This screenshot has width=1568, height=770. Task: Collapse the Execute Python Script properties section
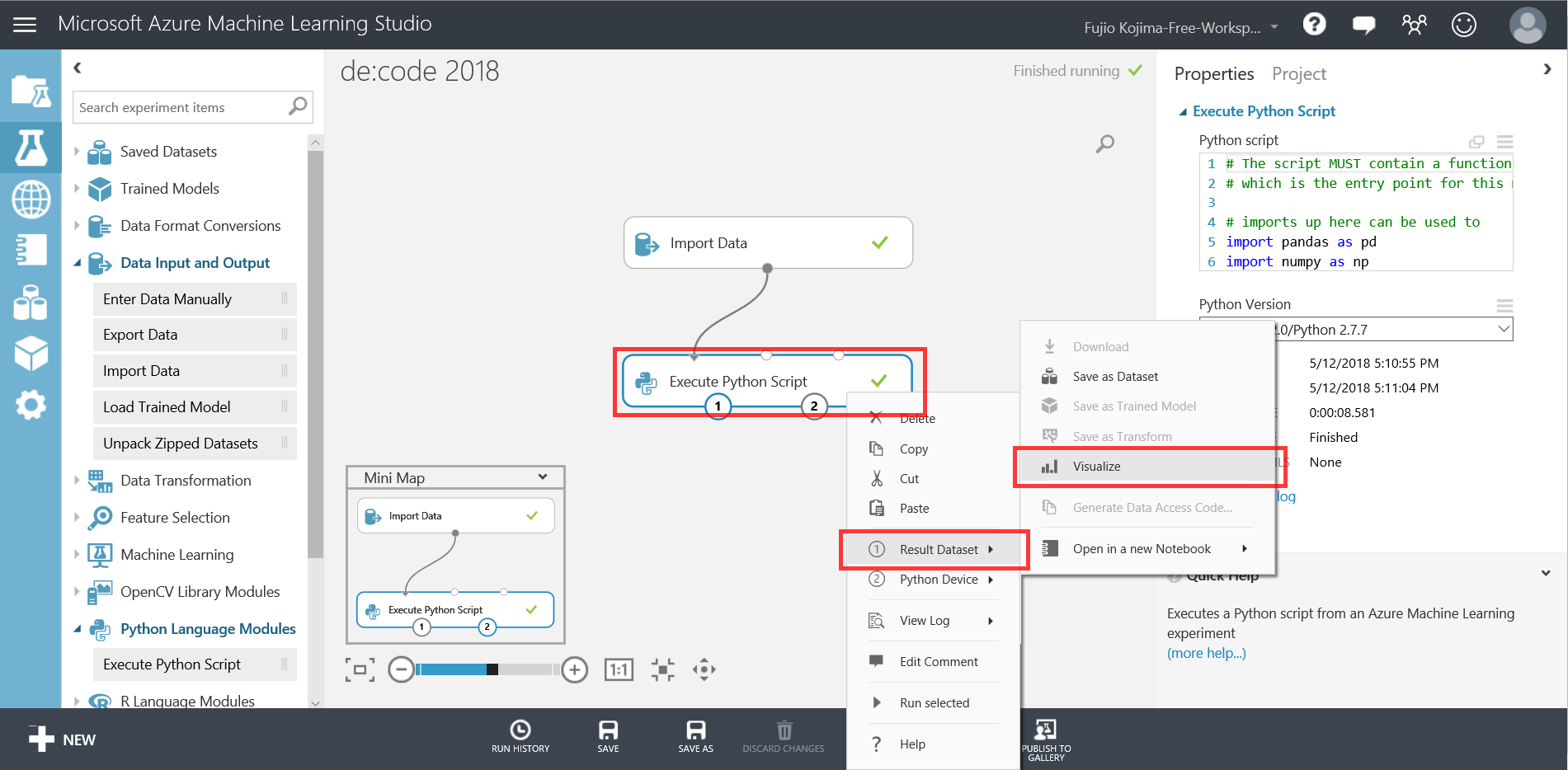pyautogui.click(x=1183, y=111)
